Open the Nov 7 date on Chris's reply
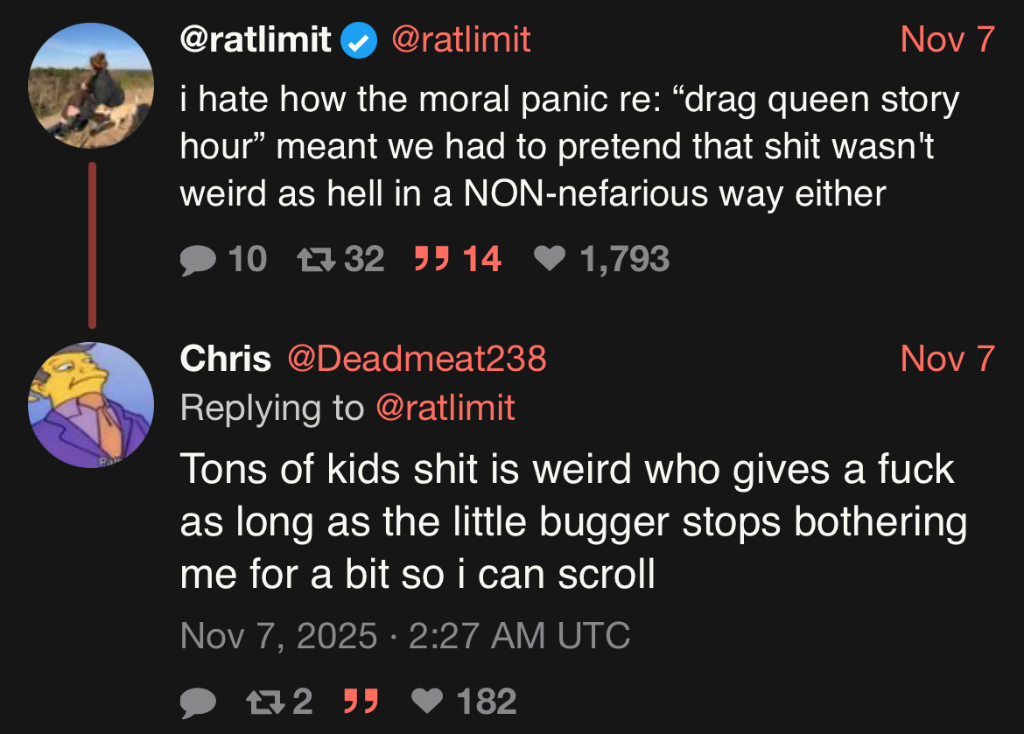The image size is (1024, 734). click(947, 359)
